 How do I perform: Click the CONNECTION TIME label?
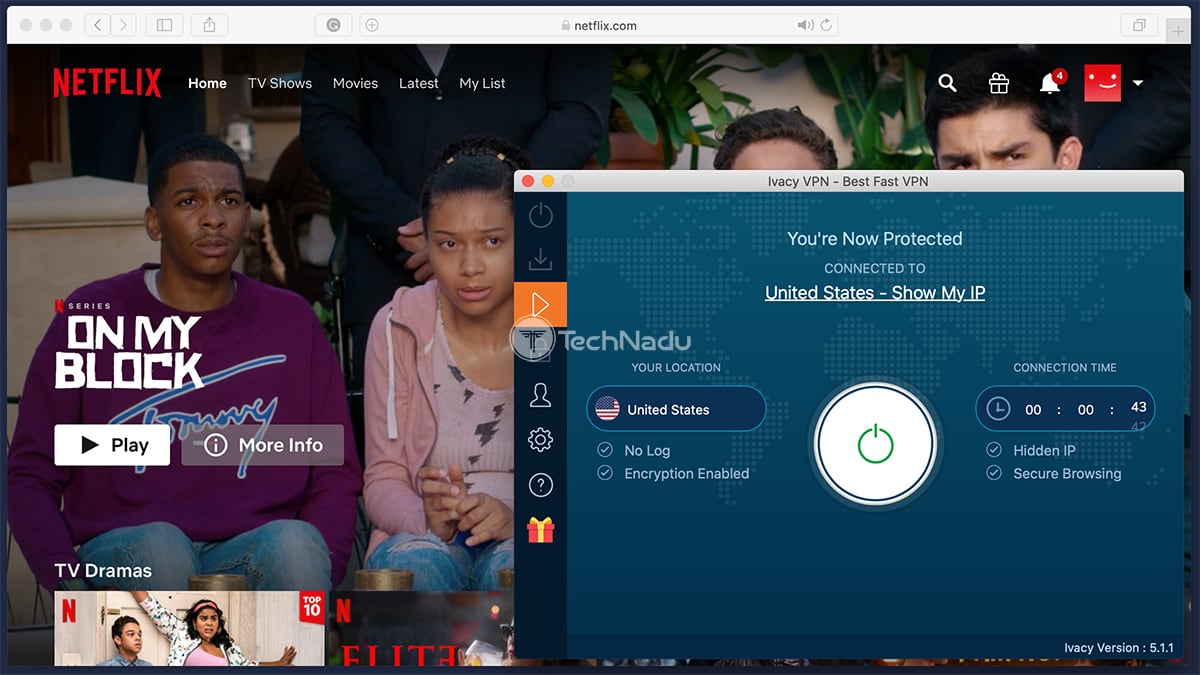[x=1065, y=368]
